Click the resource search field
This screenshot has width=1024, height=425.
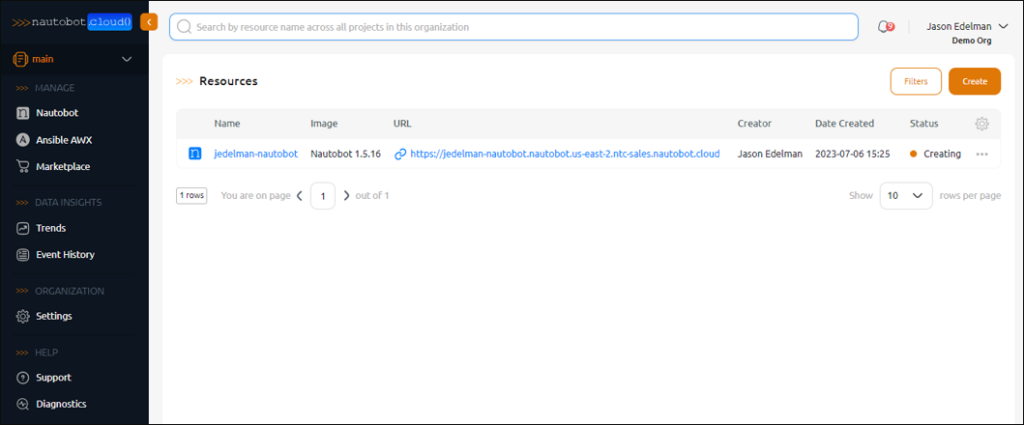click(513, 27)
